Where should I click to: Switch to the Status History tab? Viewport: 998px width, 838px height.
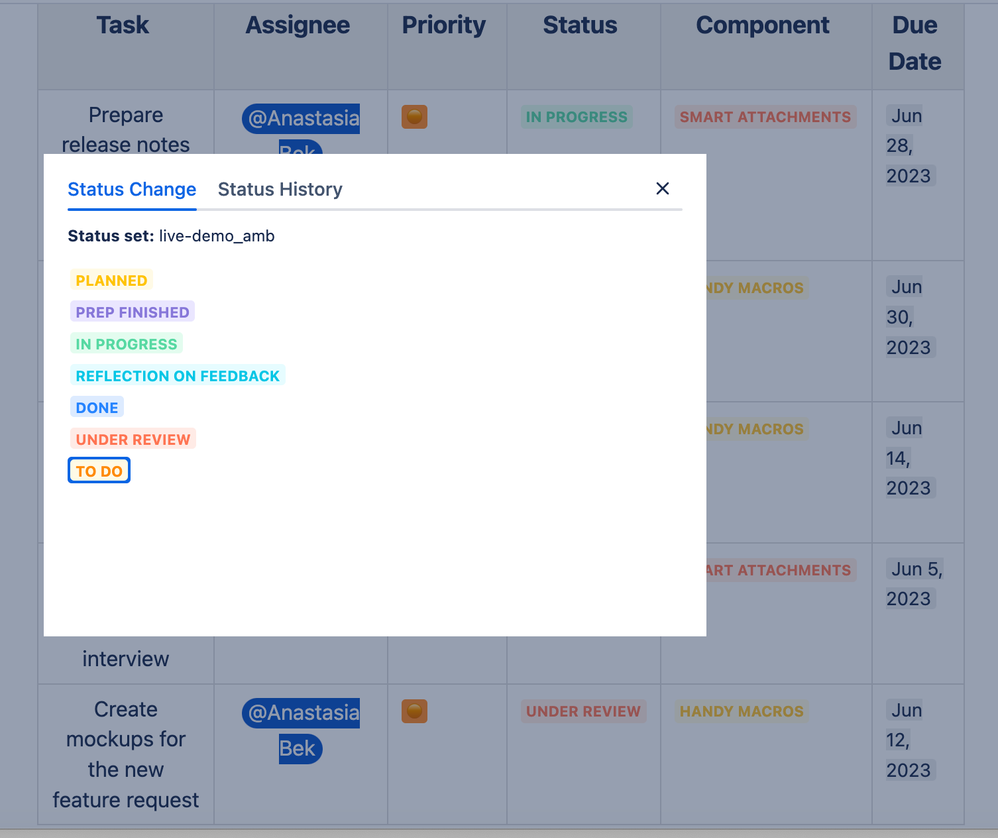click(x=280, y=189)
